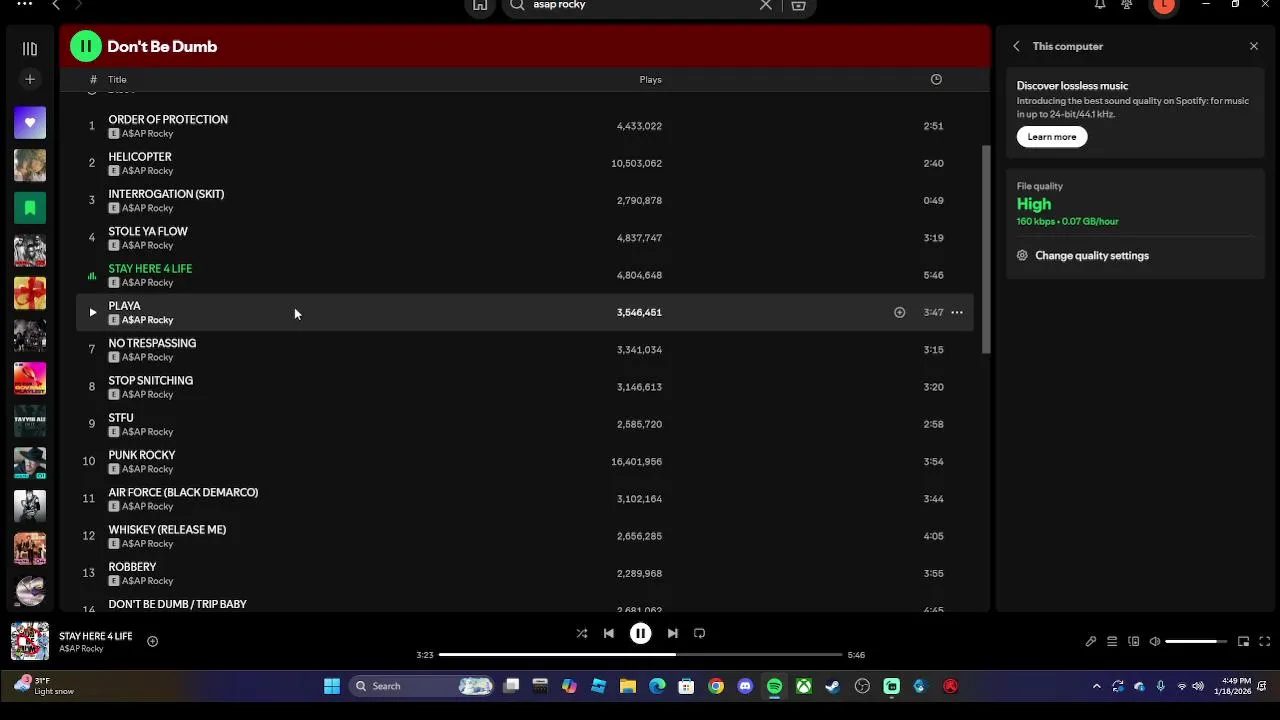Open Your Library sidebar icon

[x=30, y=48]
